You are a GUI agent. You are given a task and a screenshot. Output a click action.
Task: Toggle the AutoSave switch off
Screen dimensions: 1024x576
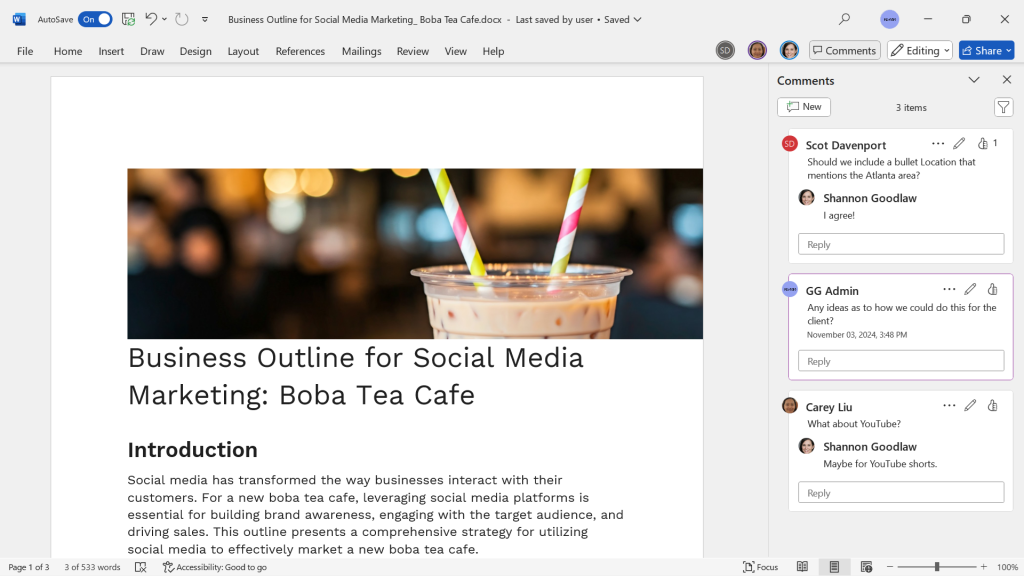[x=95, y=19]
